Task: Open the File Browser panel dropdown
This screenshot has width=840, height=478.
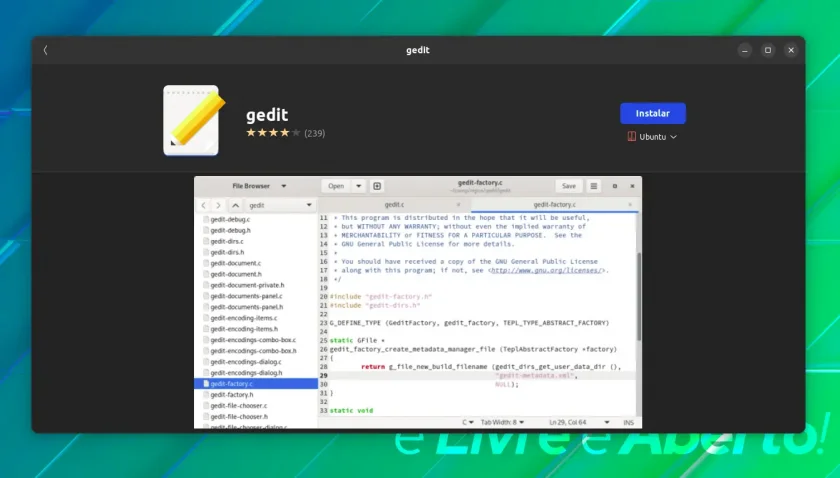Action: click(x=259, y=186)
